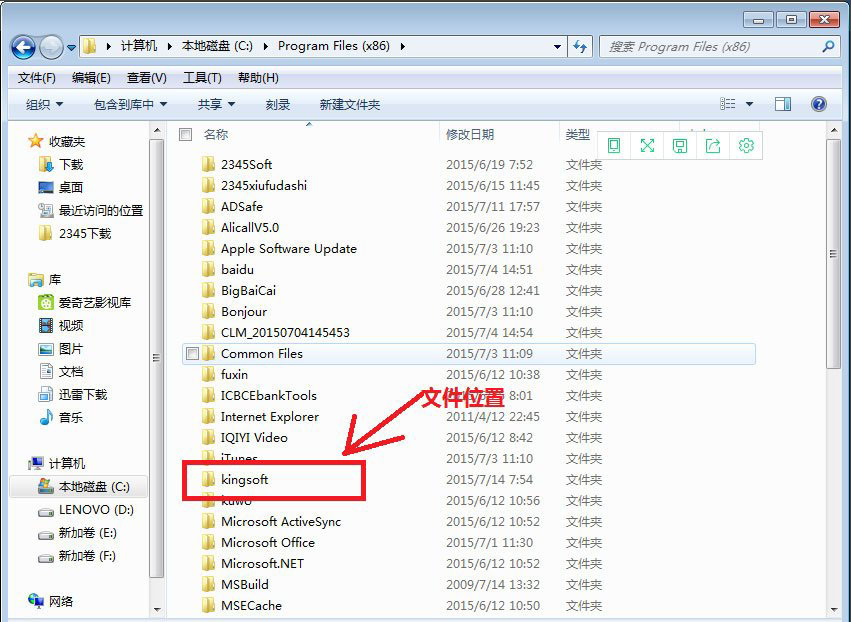Check the Common Files row checkbox
This screenshot has width=851, height=622.
click(192, 354)
